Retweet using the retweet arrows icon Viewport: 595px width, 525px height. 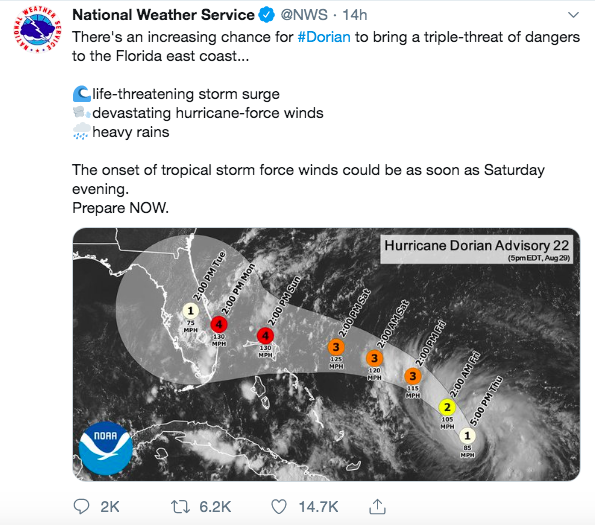[x=180, y=507]
